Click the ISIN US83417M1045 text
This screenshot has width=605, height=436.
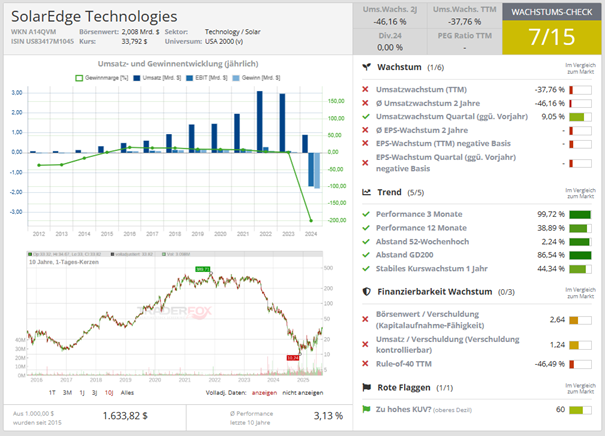tap(42, 41)
